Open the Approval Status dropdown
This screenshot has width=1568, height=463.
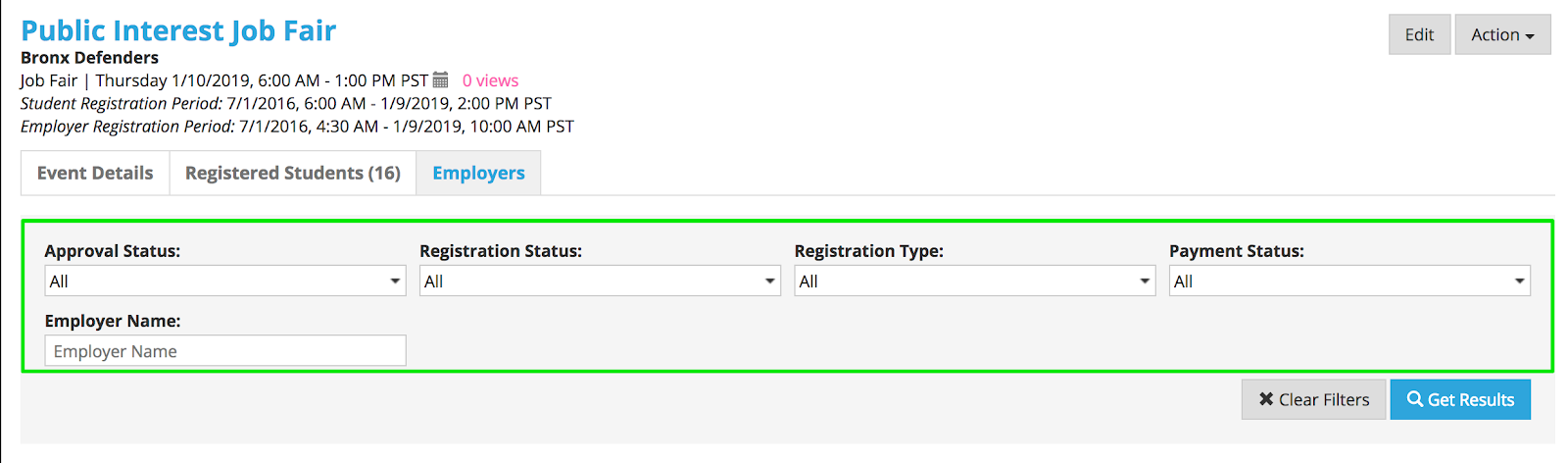(x=224, y=282)
